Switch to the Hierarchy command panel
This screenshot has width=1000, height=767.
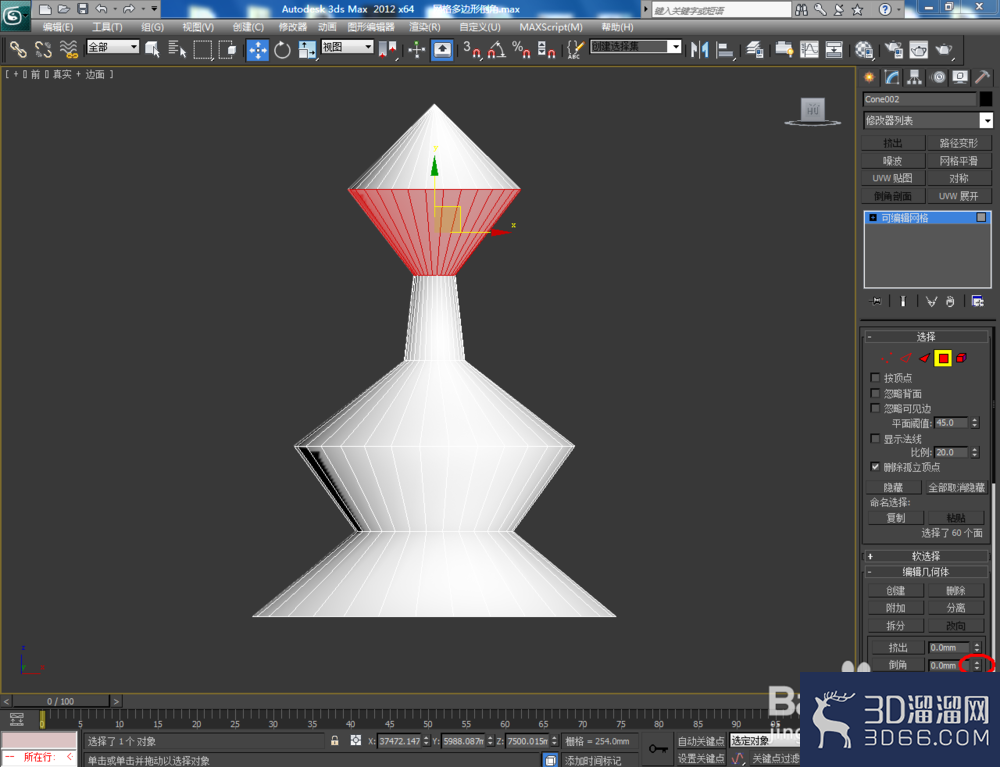click(x=915, y=78)
